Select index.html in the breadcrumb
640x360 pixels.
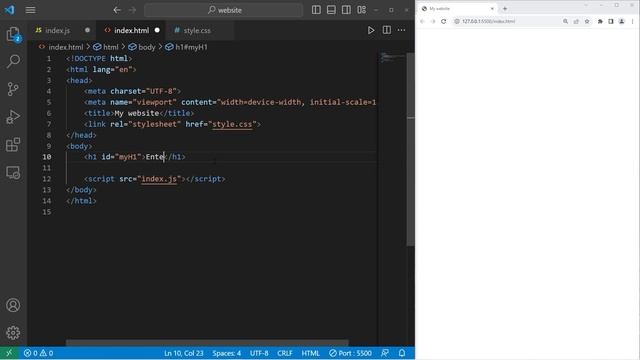[66, 47]
